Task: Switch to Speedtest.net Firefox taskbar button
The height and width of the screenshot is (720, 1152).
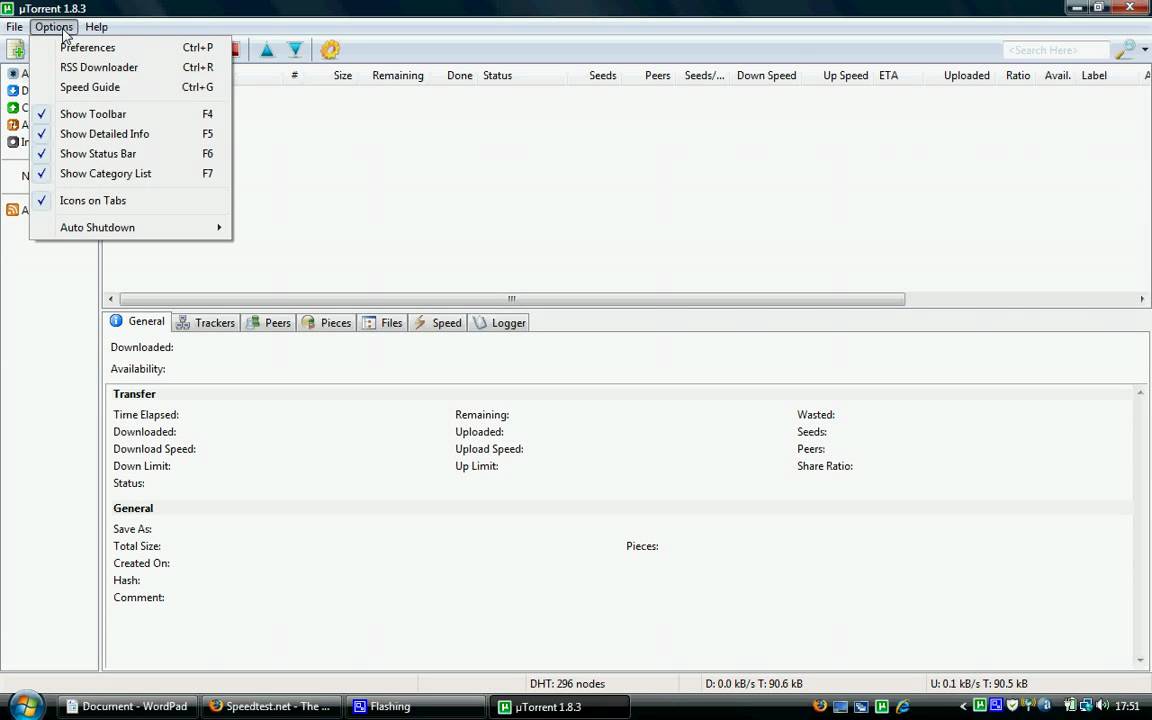Action: pyautogui.click(x=271, y=707)
